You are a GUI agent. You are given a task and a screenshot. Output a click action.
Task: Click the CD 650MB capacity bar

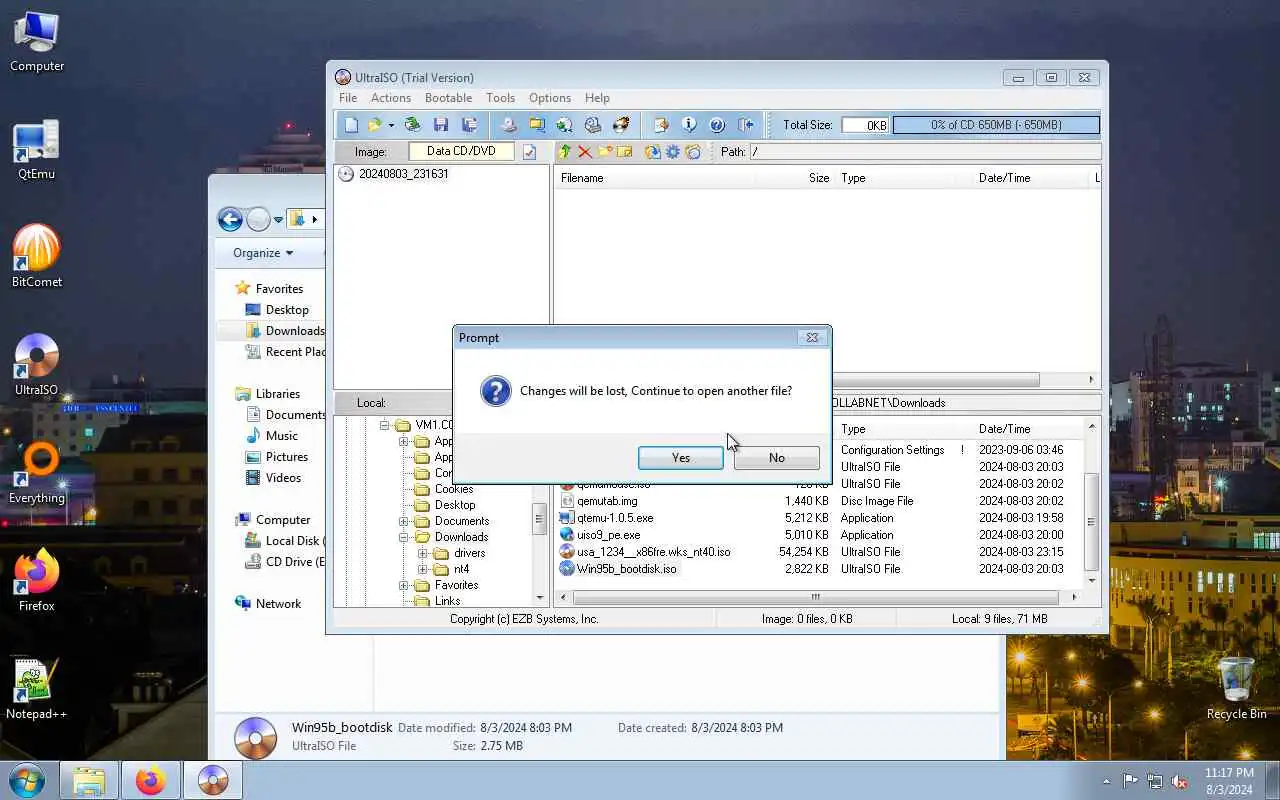996,125
